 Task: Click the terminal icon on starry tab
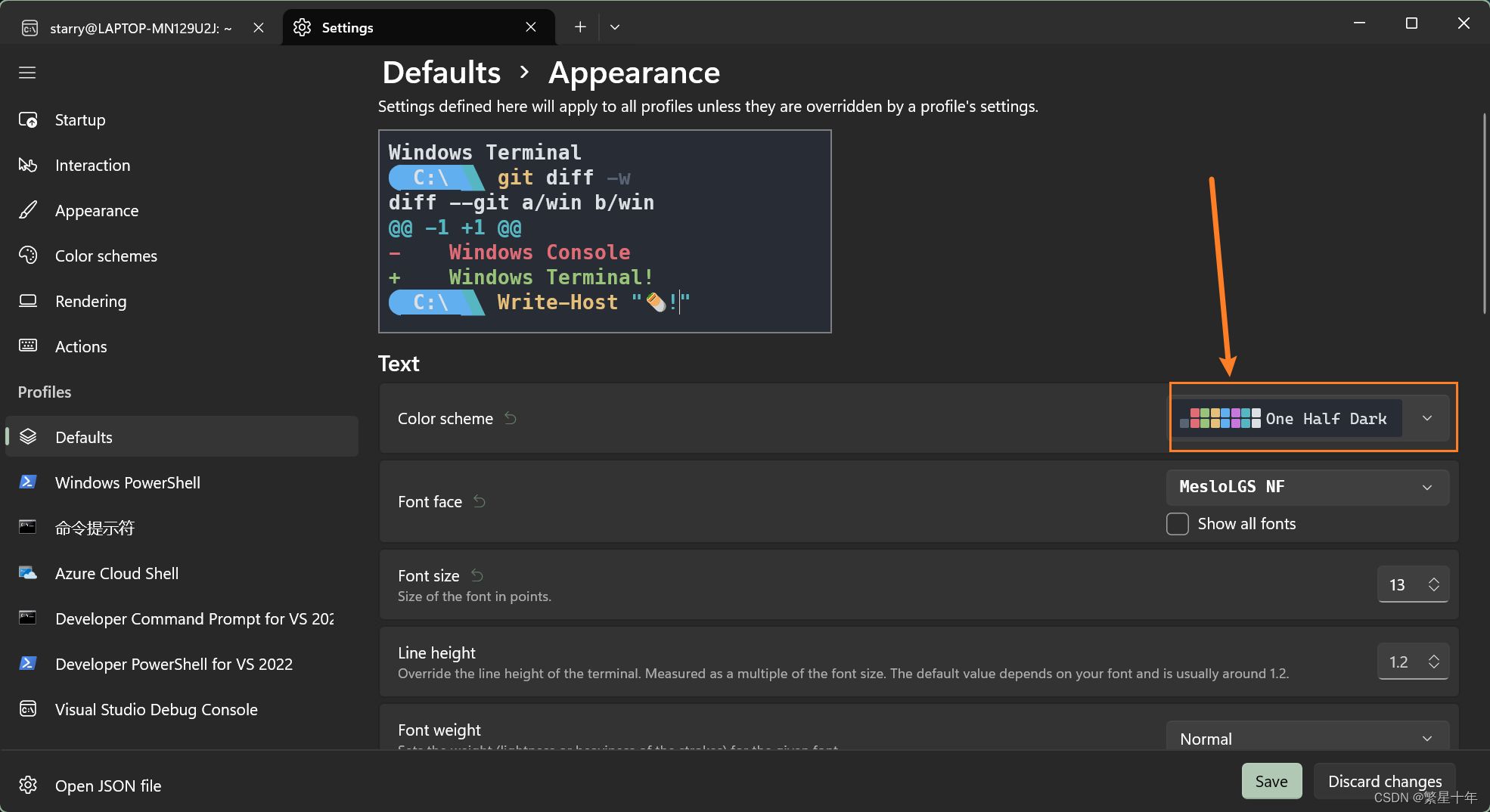(29, 28)
